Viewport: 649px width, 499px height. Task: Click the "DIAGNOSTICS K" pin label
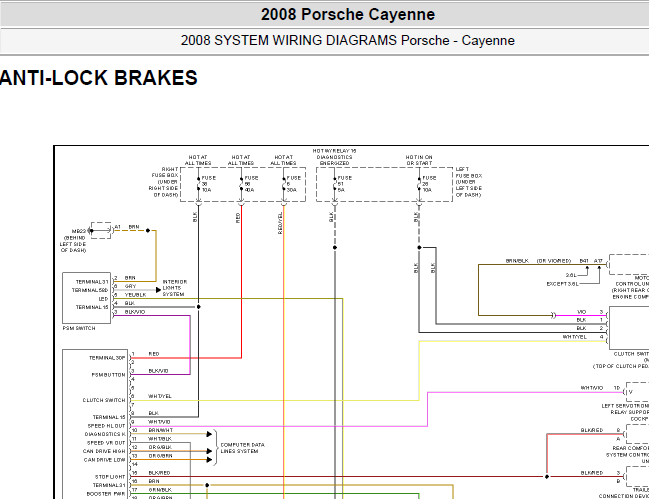click(x=105, y=434)
